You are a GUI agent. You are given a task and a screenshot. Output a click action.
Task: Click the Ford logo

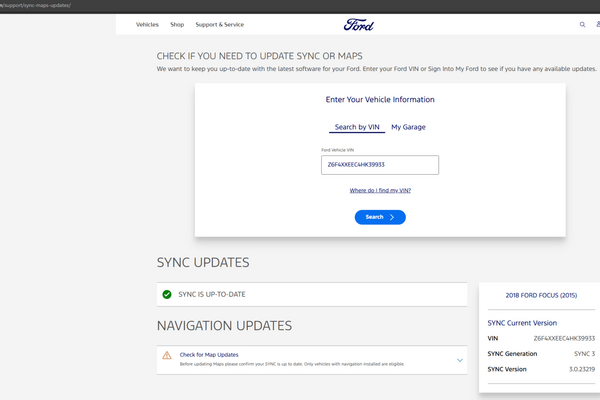point(359,25)
